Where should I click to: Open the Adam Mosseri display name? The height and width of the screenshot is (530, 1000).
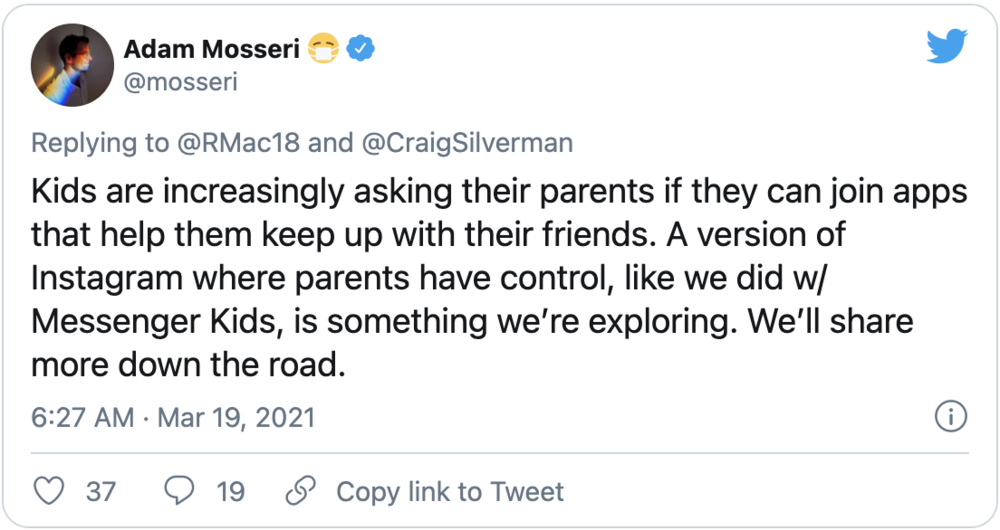pyautogui.click(x=212, y=49)
